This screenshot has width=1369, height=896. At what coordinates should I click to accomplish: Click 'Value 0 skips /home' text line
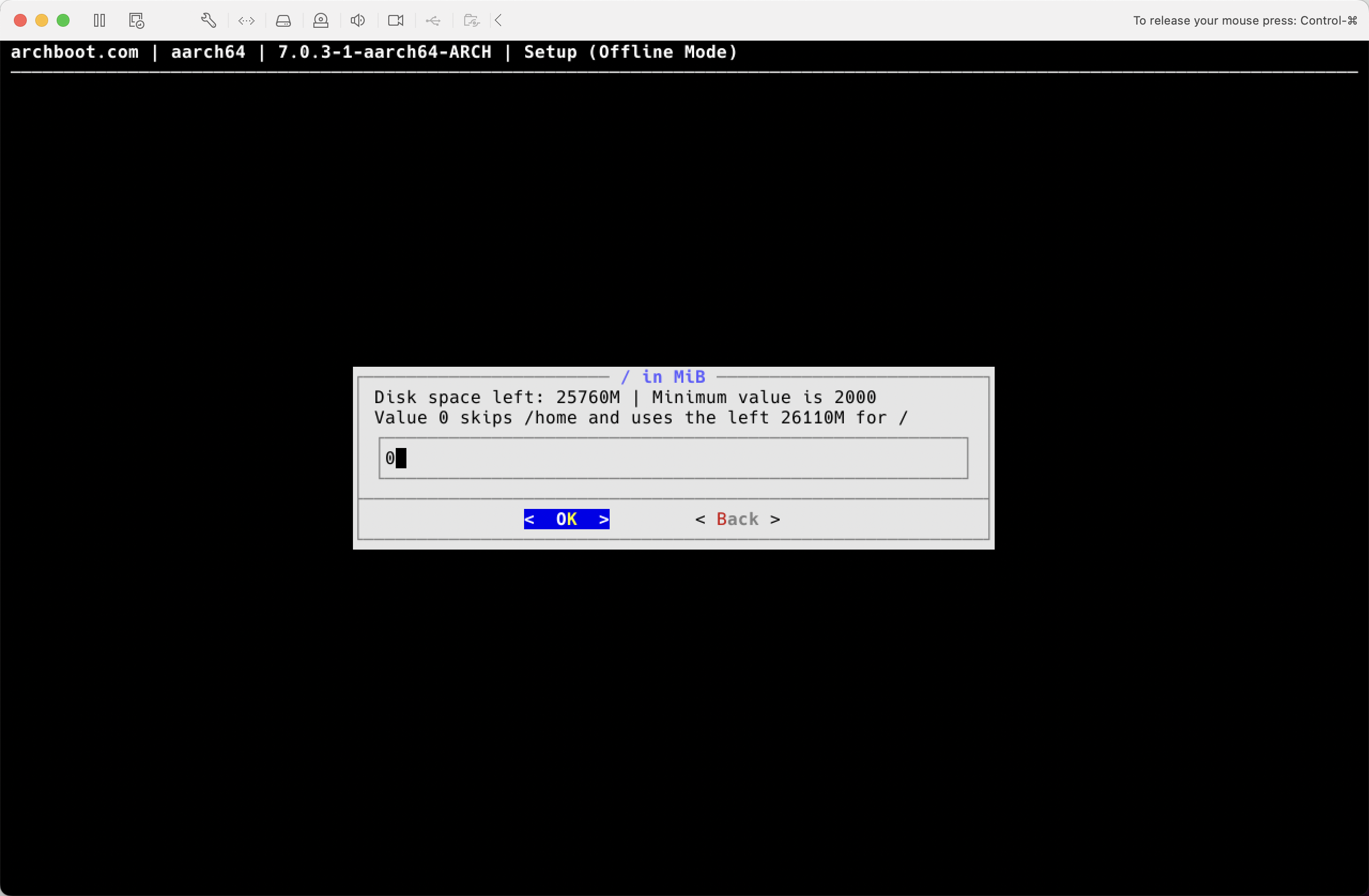(641, 418)
